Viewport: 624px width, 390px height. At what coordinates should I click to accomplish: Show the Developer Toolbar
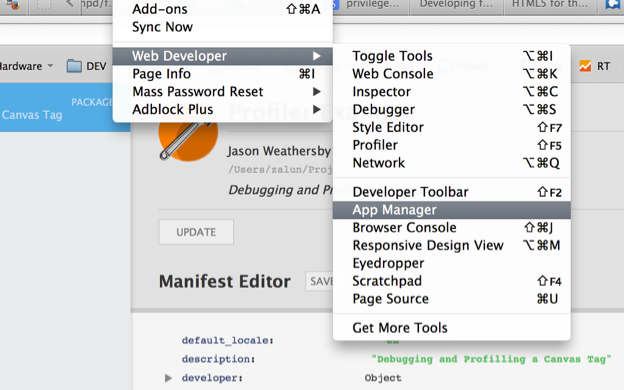pos(452,192)
